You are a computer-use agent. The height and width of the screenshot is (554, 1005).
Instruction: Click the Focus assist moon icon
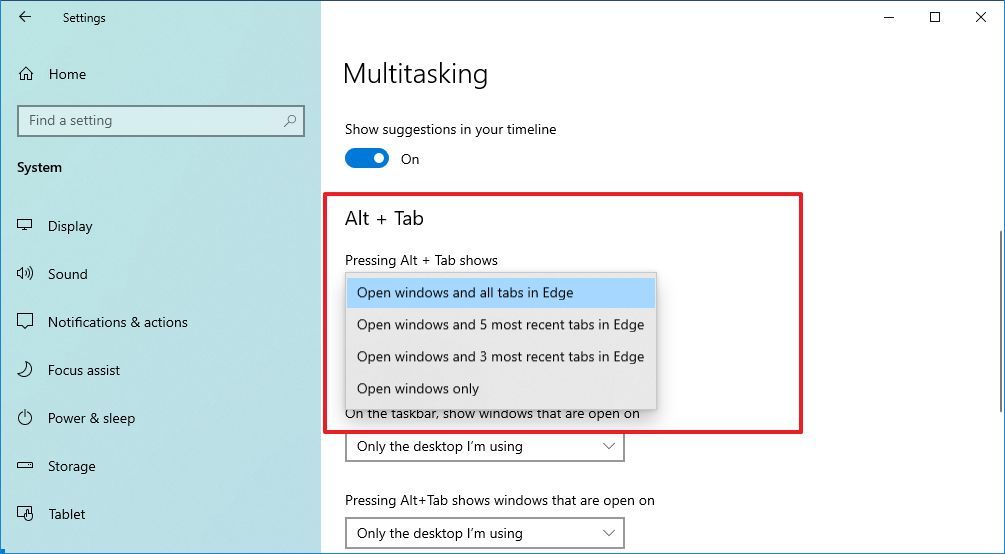point(26,370)
